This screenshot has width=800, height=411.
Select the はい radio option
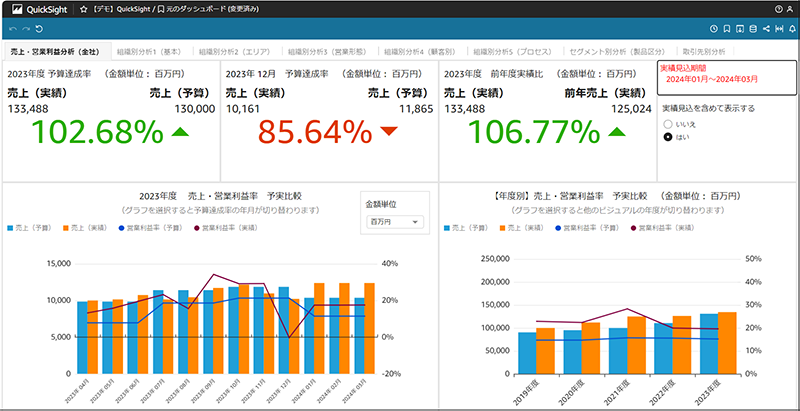(668, 136)
